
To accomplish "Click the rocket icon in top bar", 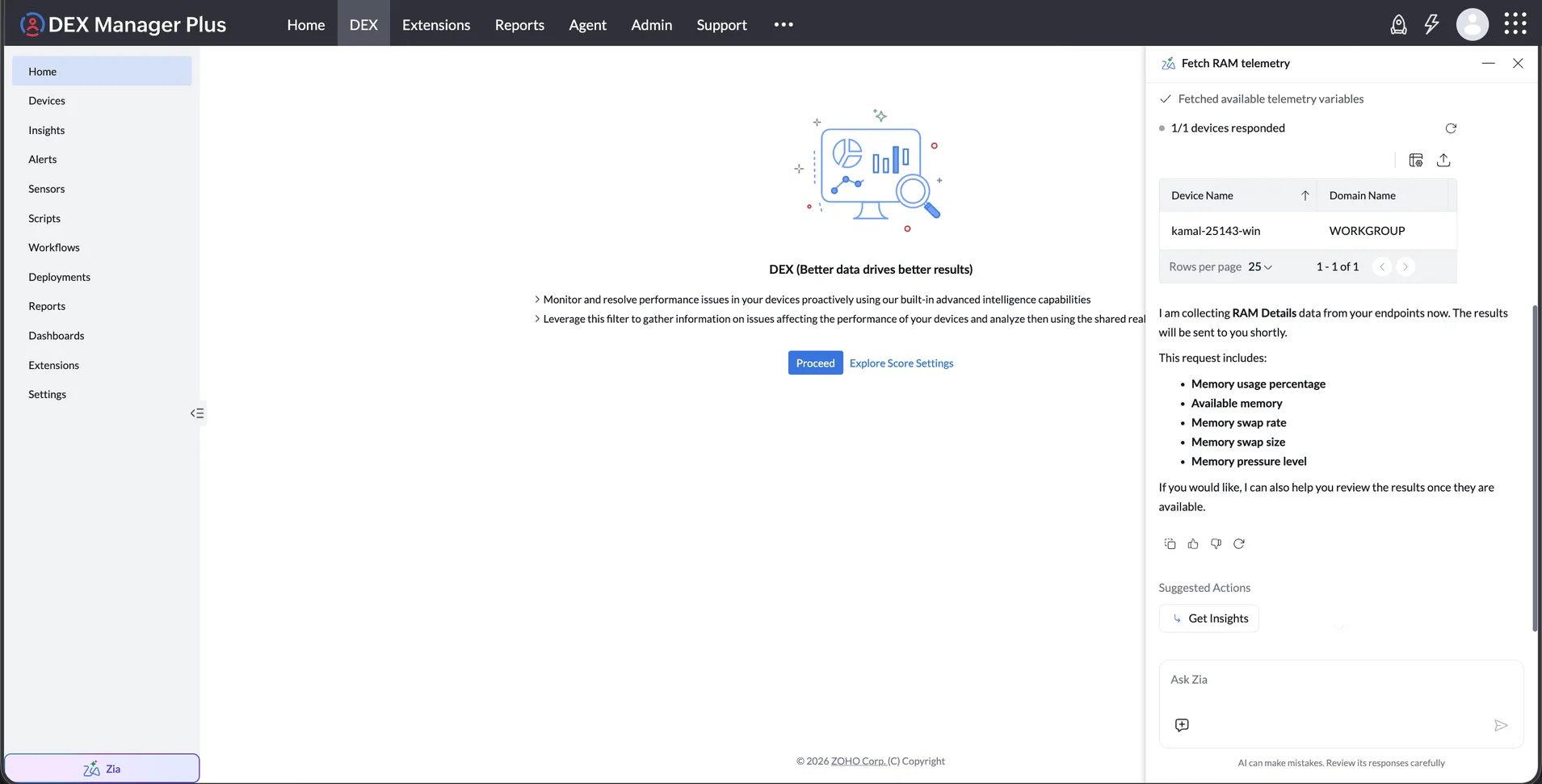I will click(1398, 25).
